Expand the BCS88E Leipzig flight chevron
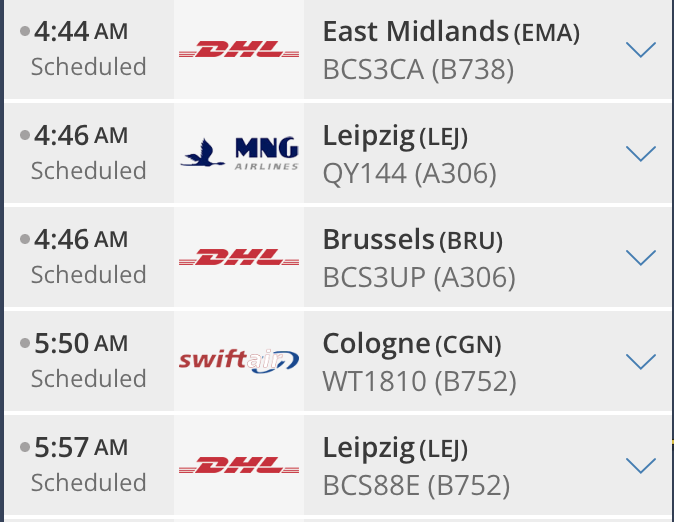674x522 pixels. 640,466
